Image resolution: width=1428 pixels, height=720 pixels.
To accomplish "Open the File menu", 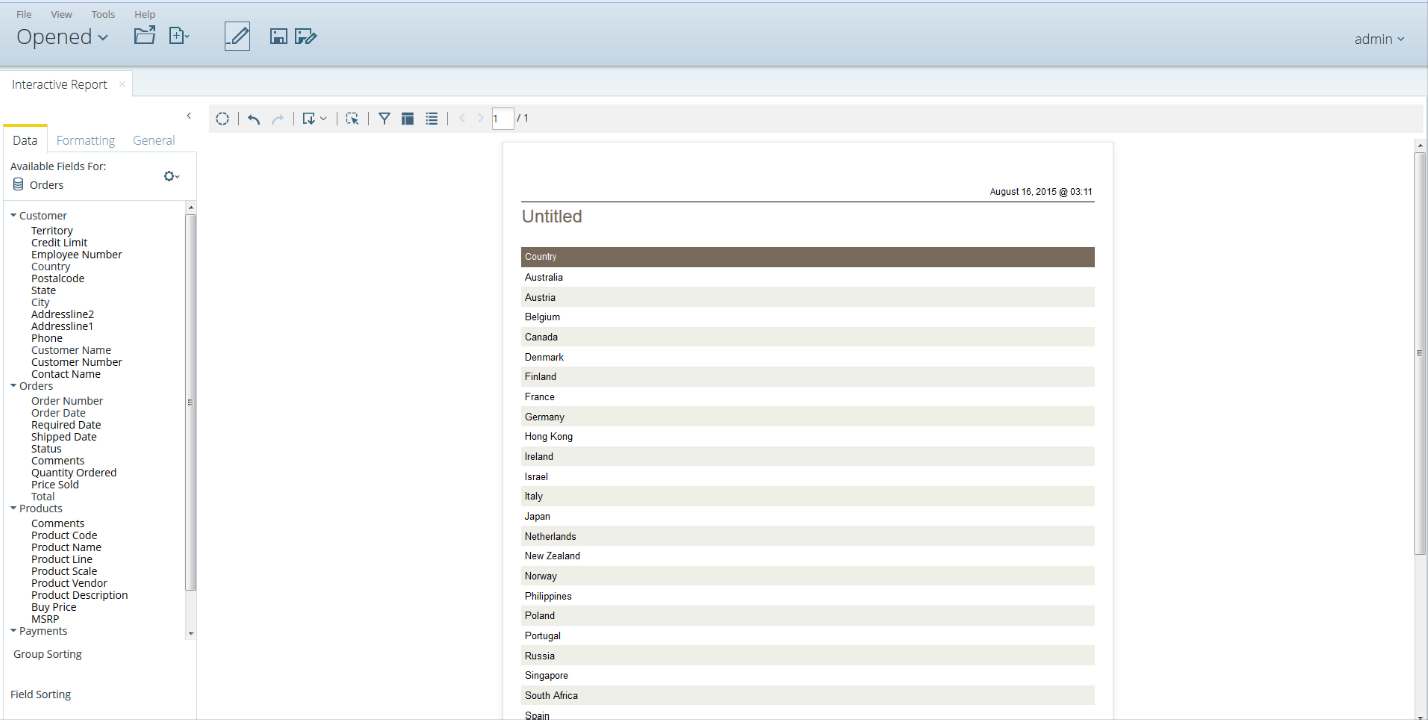I will point(24,15).
